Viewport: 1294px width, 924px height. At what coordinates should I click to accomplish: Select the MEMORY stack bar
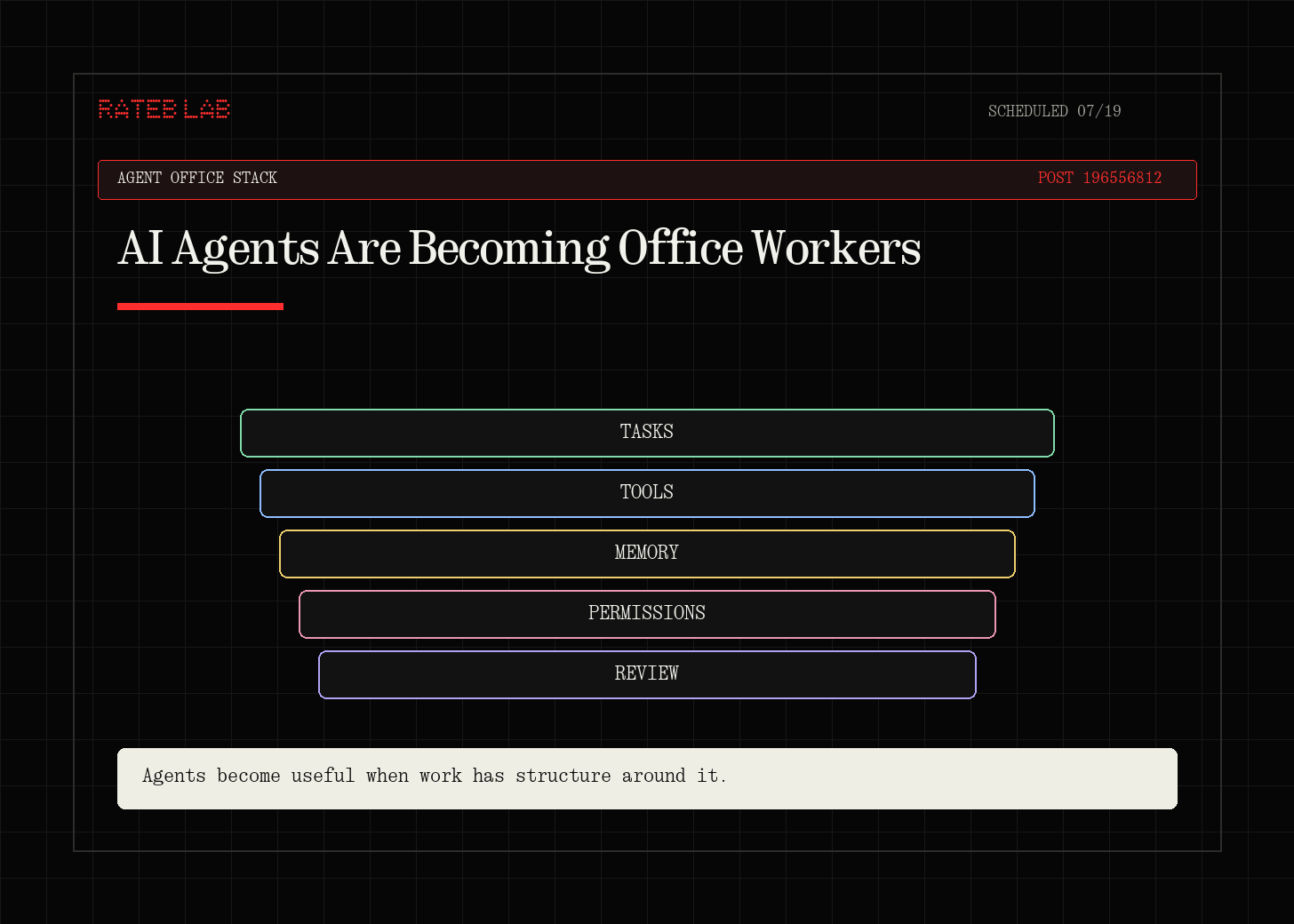pos(647,554)
